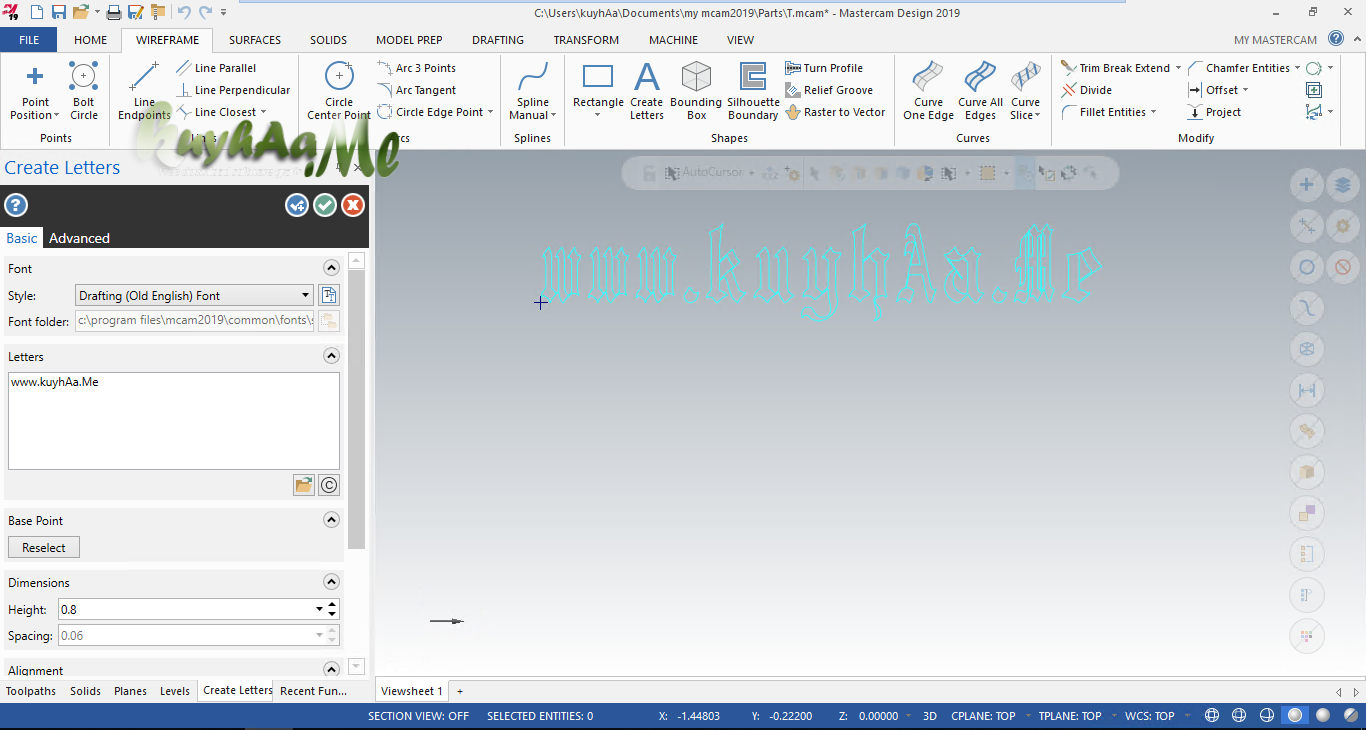
Task: Select the Arc Tangent tool
Action: click(416, 90)
